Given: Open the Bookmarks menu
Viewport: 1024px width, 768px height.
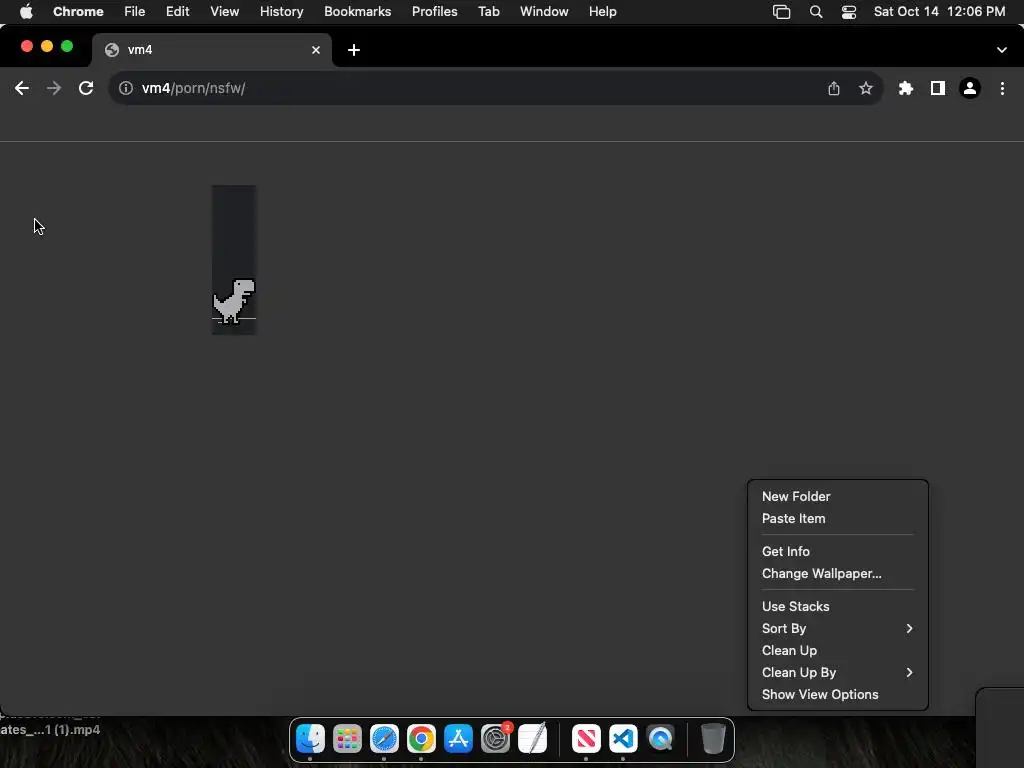Looking at the screenshot, I should [358, 12].
